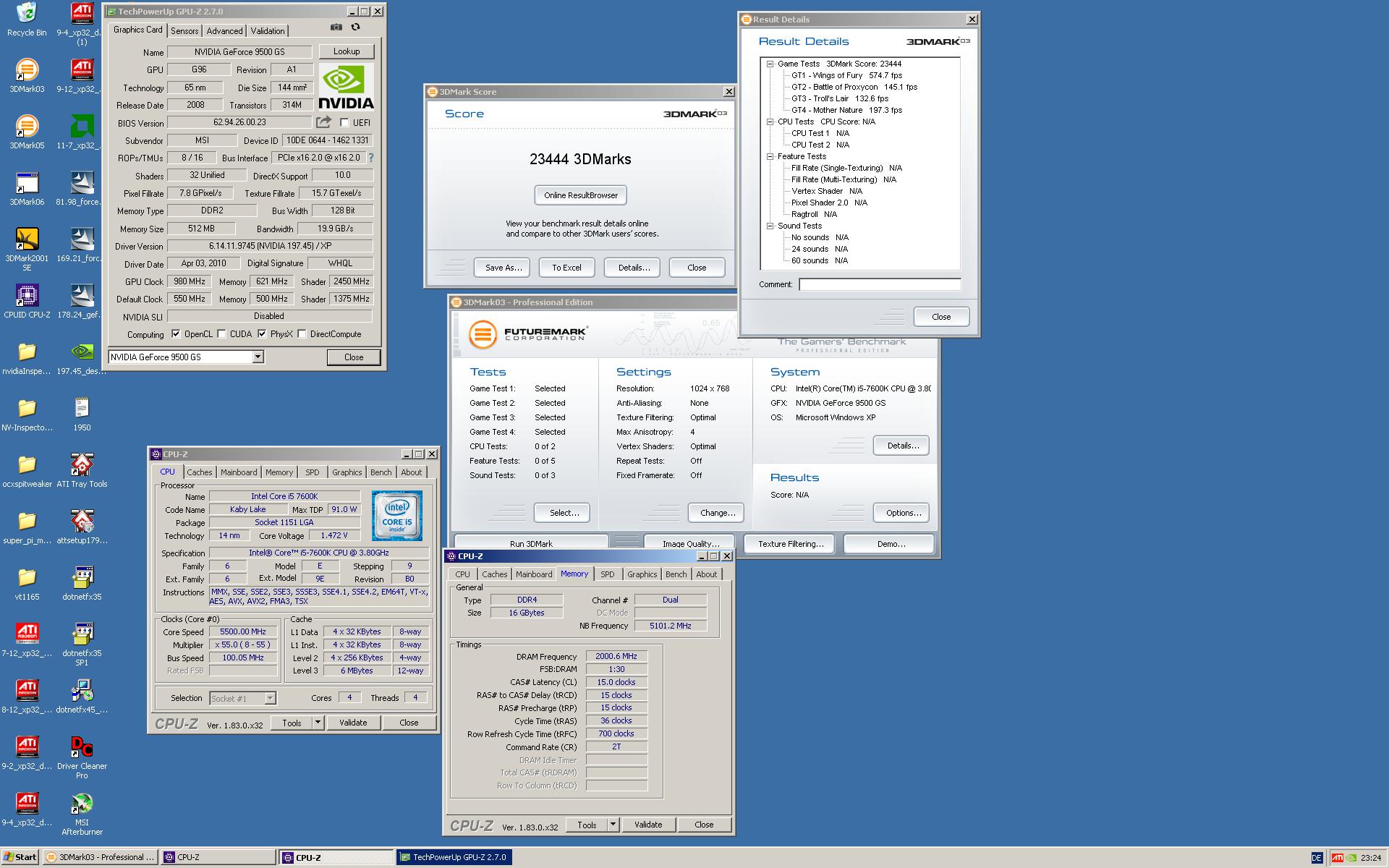Click Lookup button in GPU-Z
The width and height of the screenshot is (1389, 868).
(347, 51)
